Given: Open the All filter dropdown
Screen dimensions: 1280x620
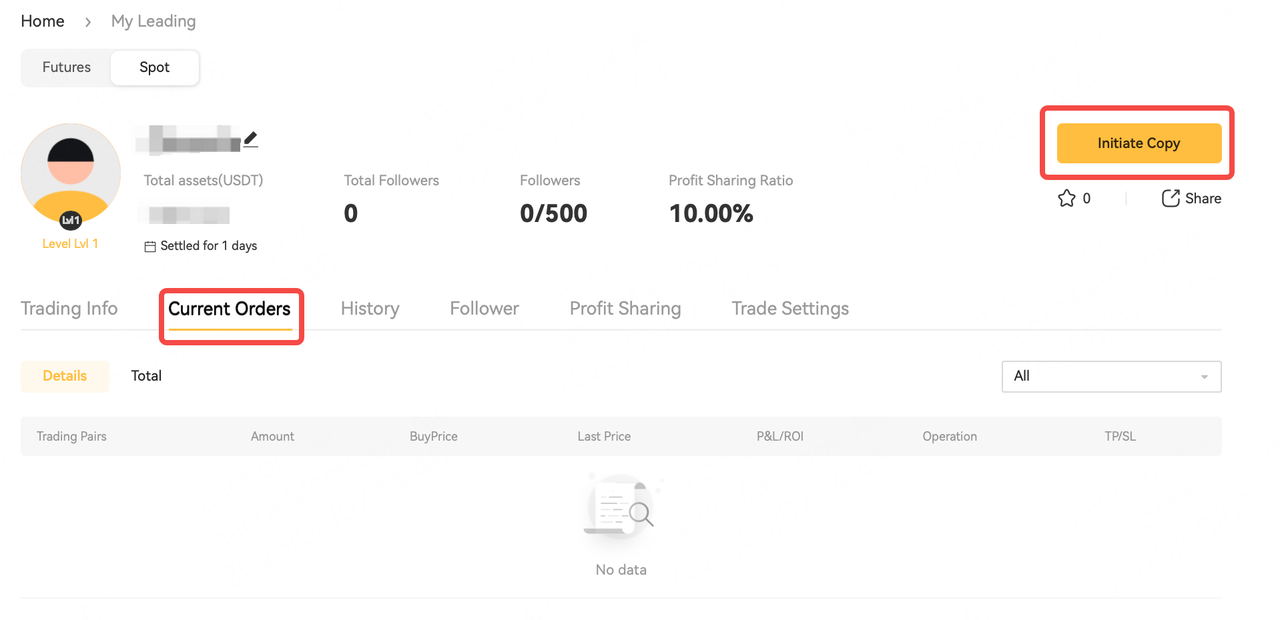Looking at the screenshot, I should [1111, 376].
